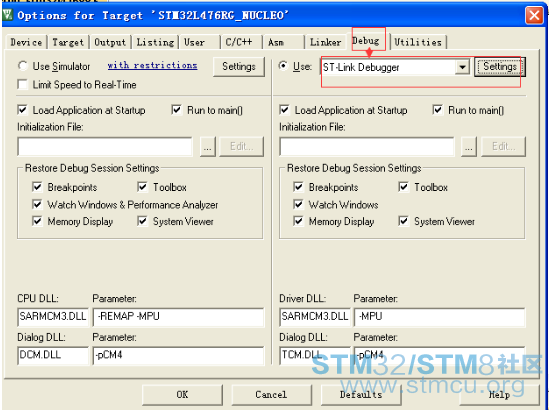The width and height of the screenshot is (549, 410).
Task: Close the Options for Target dialog
Action: pyautogui.click(x=534, y=15)
